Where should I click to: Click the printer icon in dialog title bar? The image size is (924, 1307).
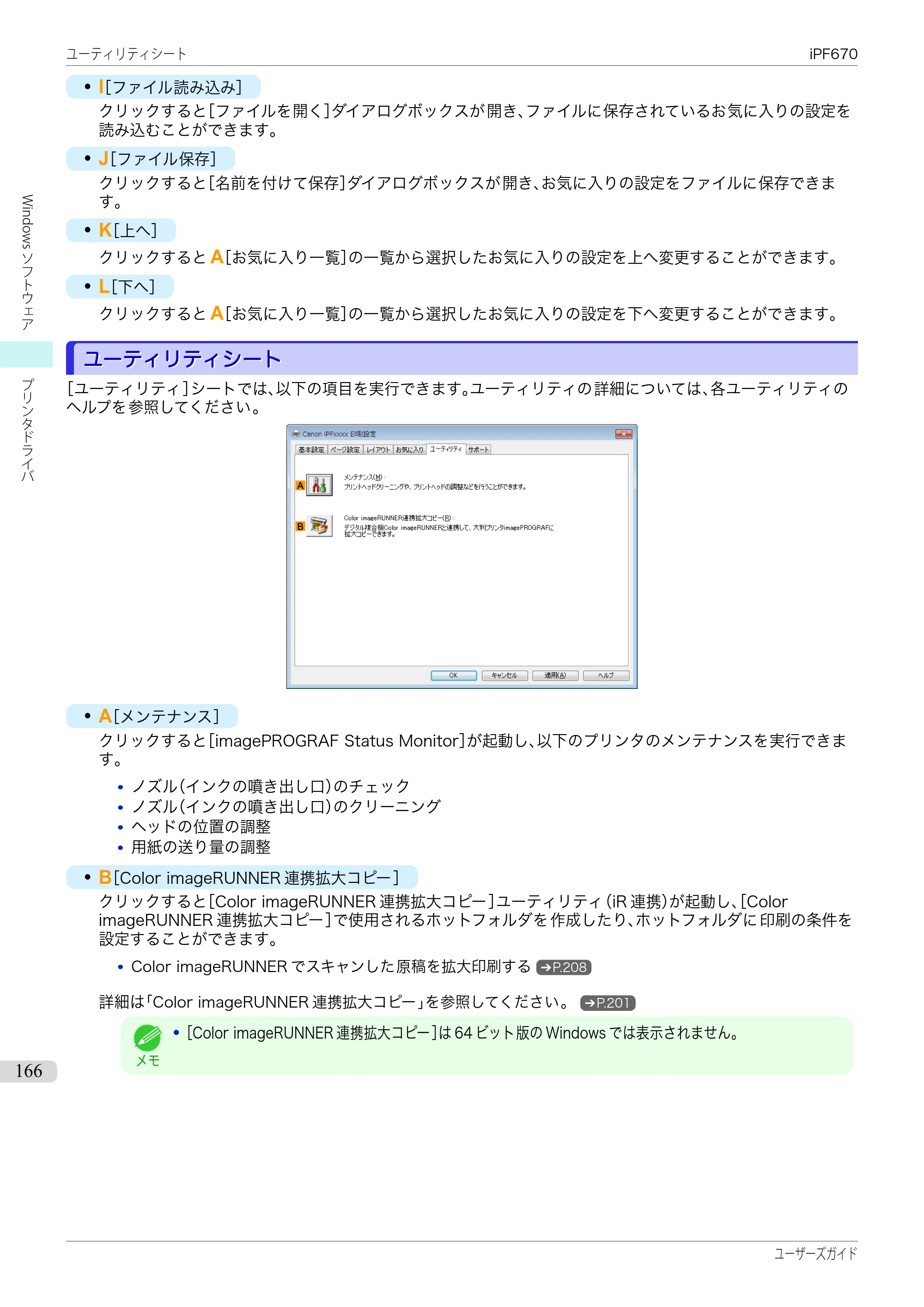tap(296, 434)
